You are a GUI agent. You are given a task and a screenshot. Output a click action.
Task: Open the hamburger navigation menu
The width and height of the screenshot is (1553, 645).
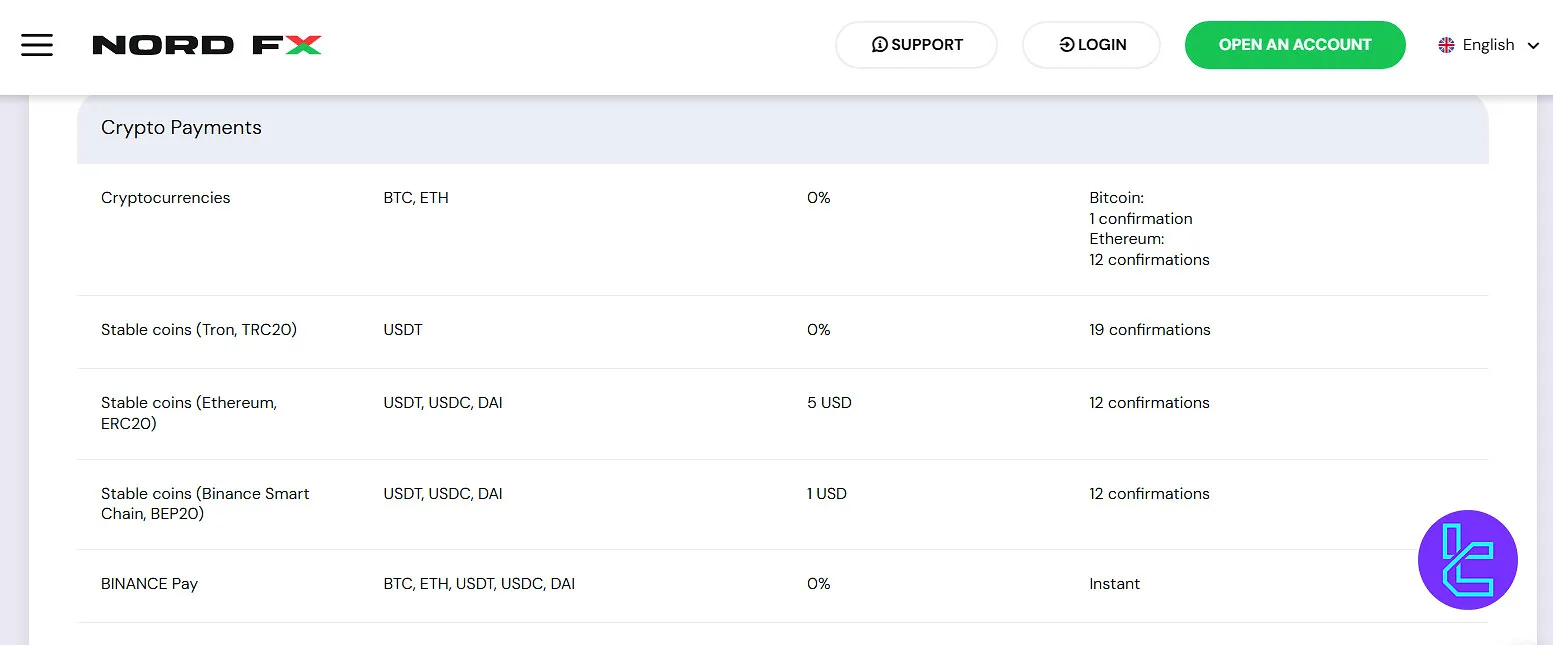[37, 45]
